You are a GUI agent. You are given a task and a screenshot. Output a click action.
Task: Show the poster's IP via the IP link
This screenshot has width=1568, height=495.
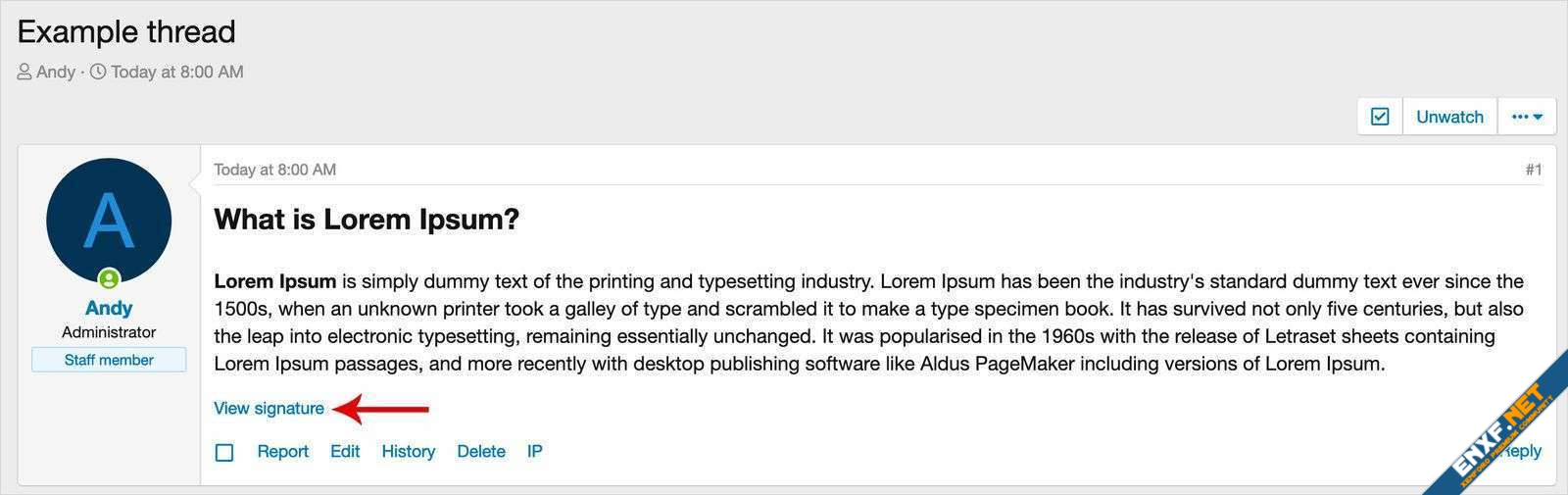coord(534,452)
